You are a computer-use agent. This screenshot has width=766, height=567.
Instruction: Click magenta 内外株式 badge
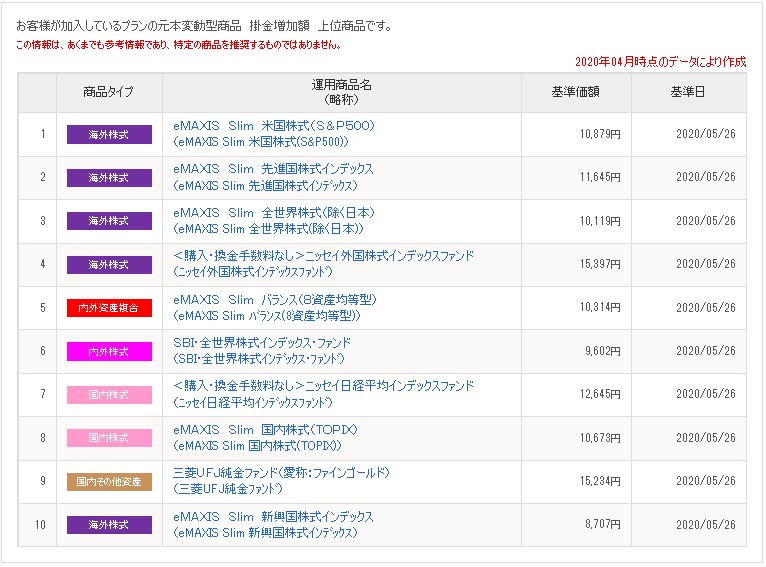109,351
